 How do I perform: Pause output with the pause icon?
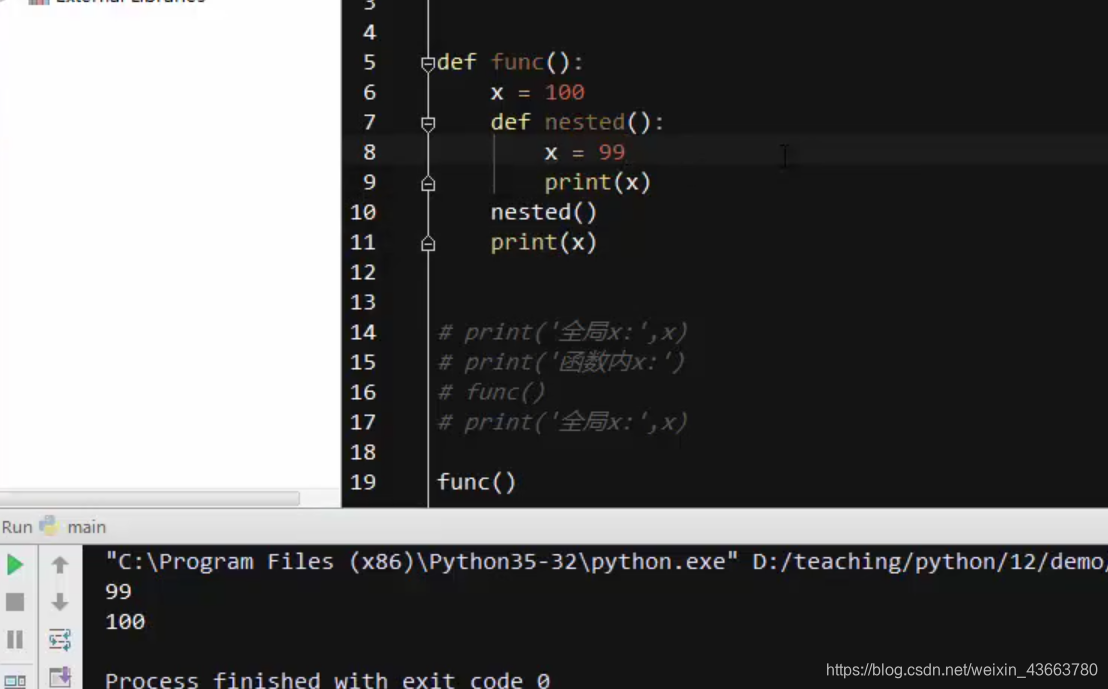(15, 640)
